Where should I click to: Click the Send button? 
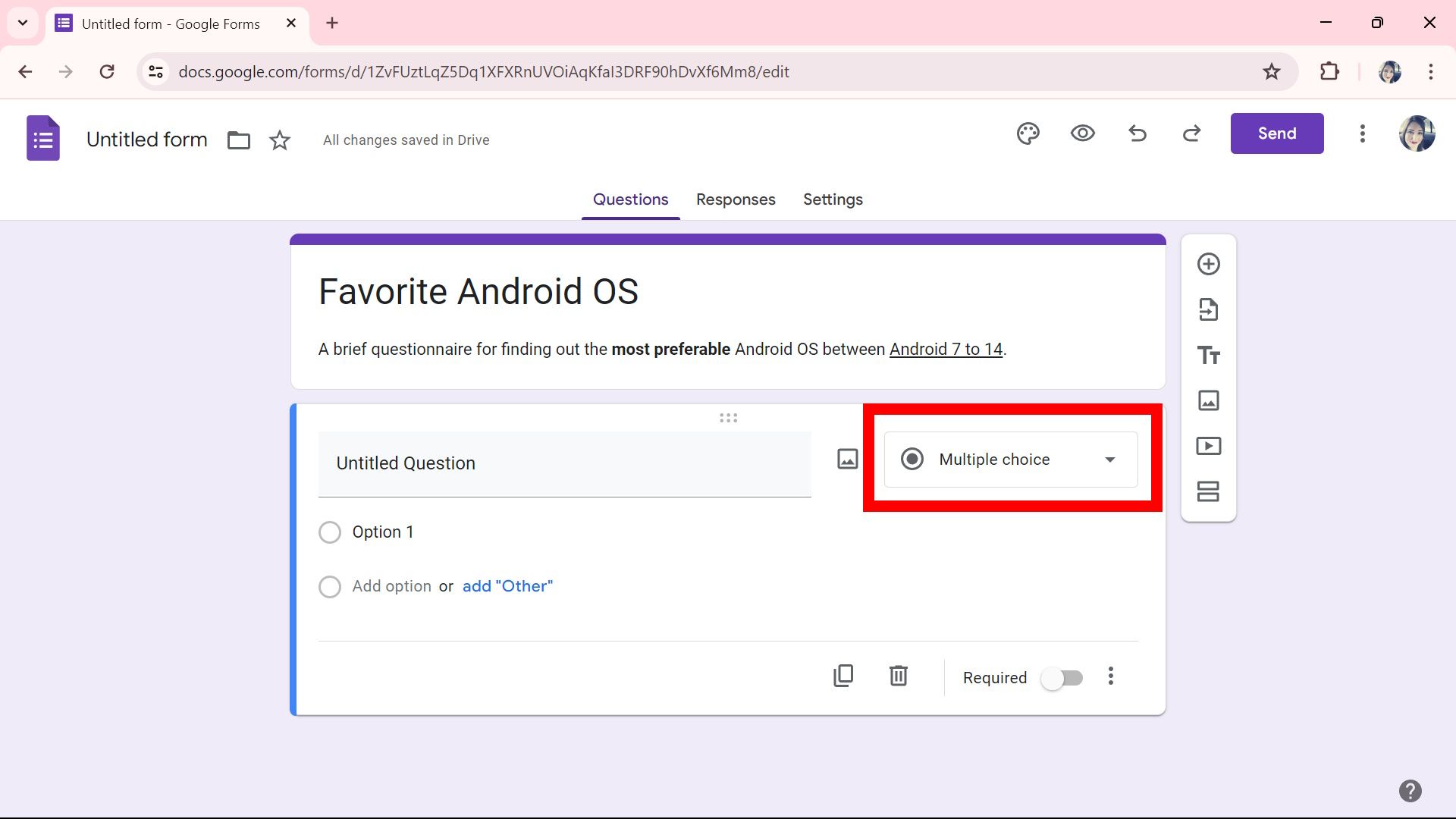(x=1276, y=133)
